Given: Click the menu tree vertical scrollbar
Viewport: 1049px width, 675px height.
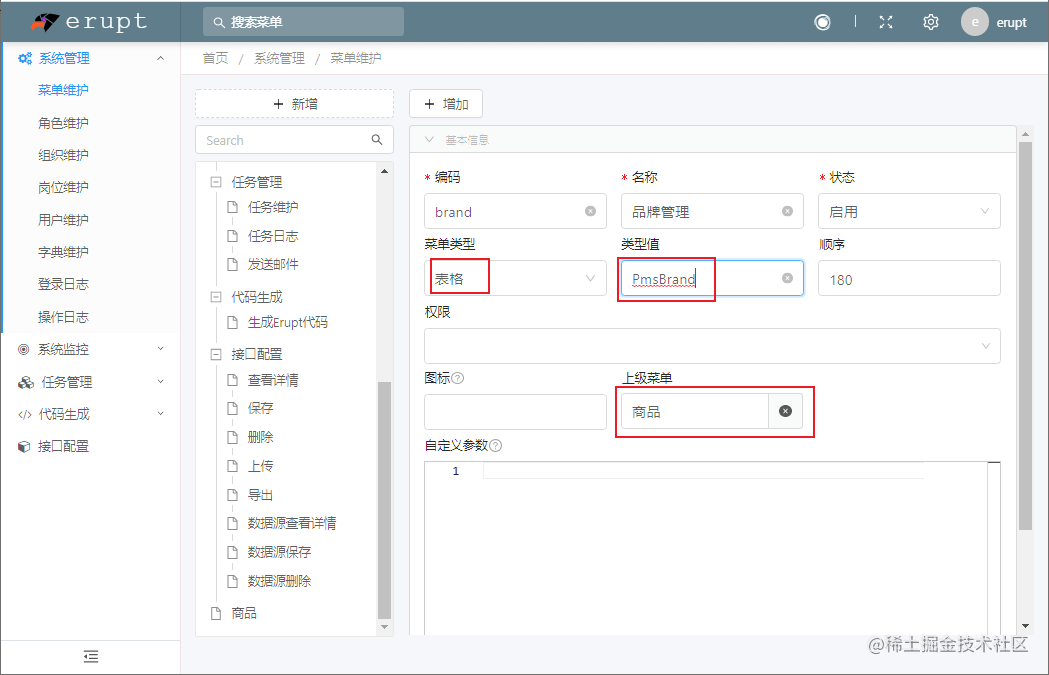Looking at the screenshot, I should pyautogui.click(x=384, y=500).
